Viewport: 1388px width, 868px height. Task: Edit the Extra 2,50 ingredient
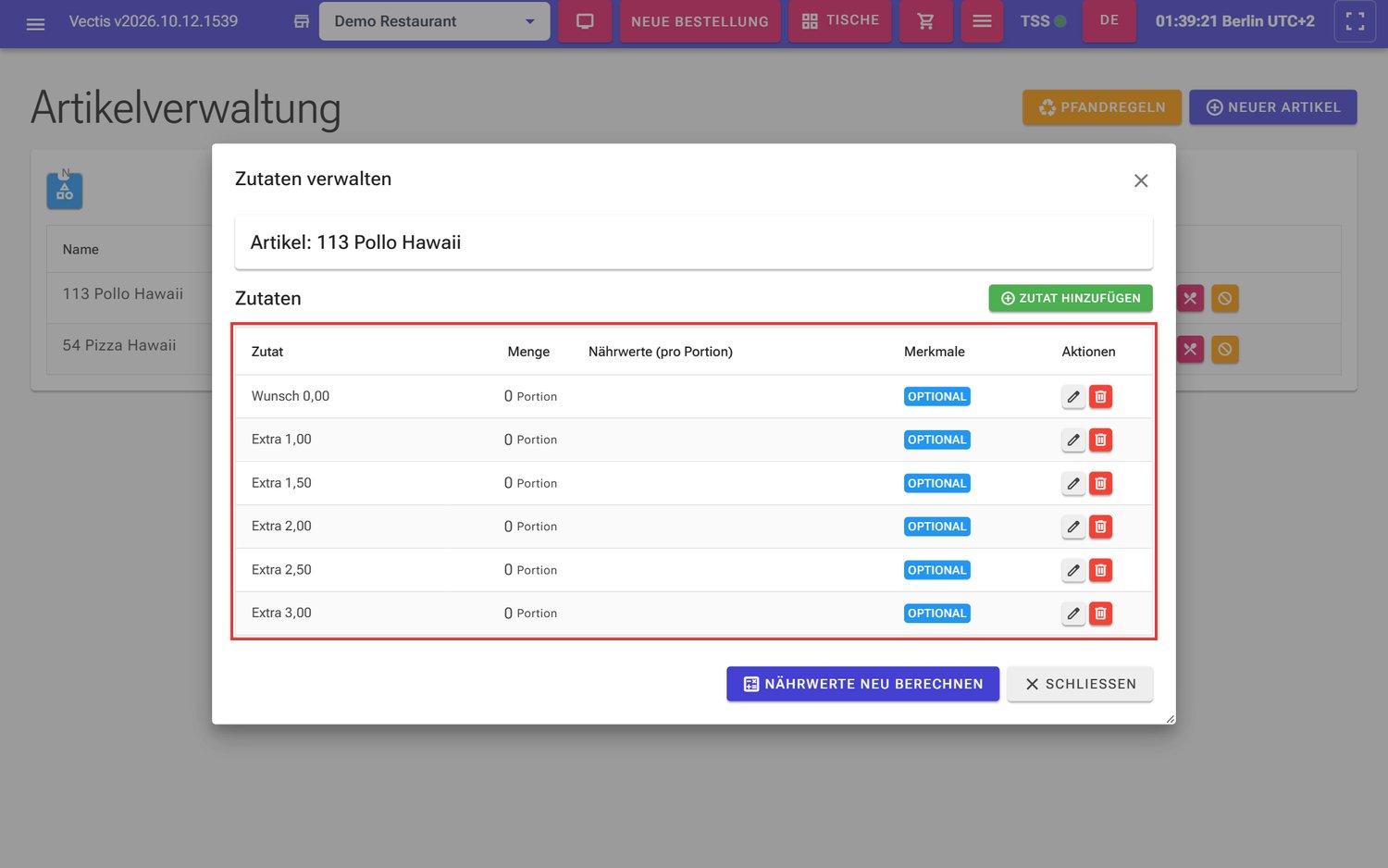[x=1073, y=570]
